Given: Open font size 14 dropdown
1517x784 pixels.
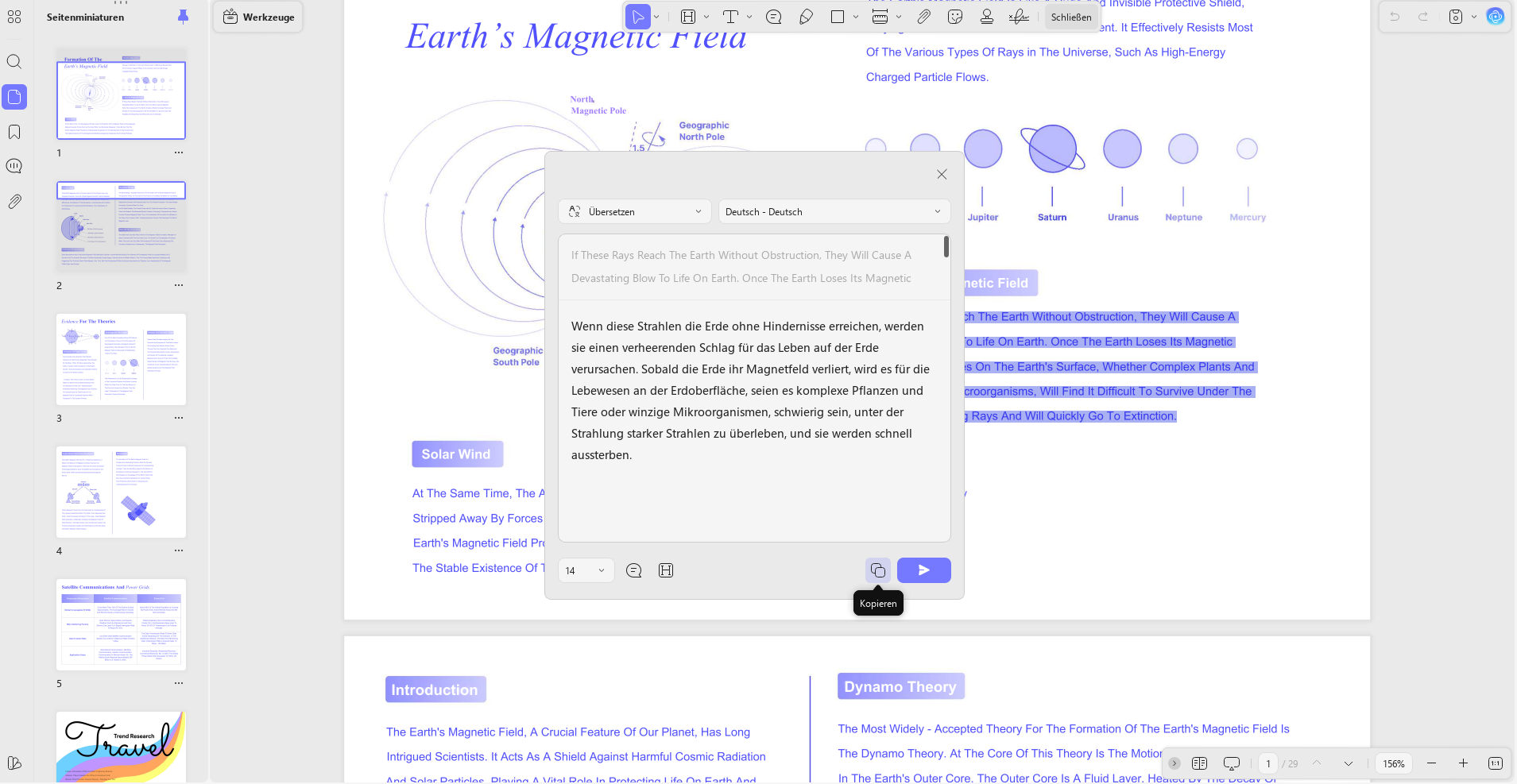Looking at the screenshot, I should [x=586, y=570].
